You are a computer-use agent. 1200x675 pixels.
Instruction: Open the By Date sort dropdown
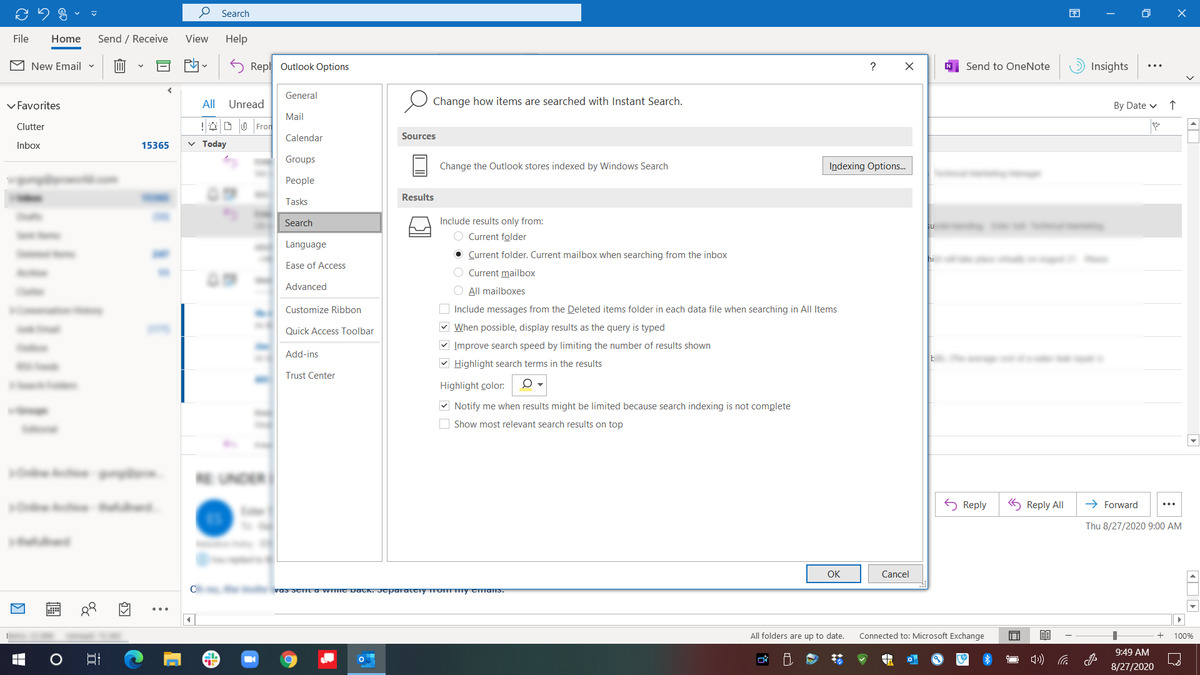pyautogui.click(x=1135, y=105)
